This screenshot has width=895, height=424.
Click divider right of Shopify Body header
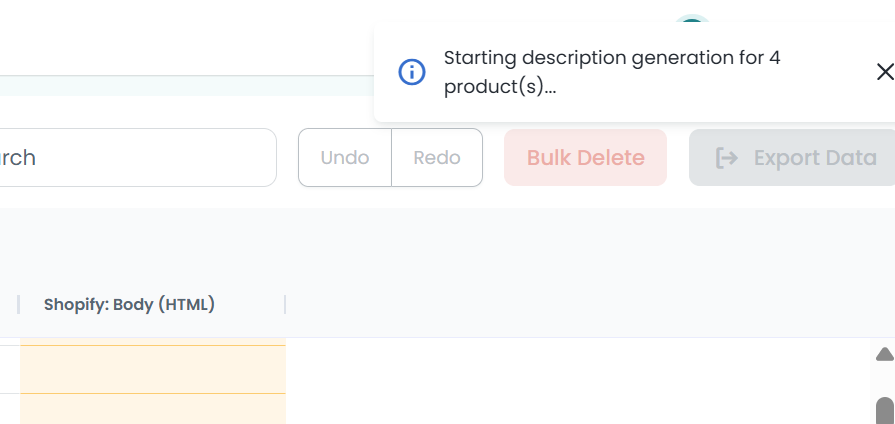click(x=285, y=304)
